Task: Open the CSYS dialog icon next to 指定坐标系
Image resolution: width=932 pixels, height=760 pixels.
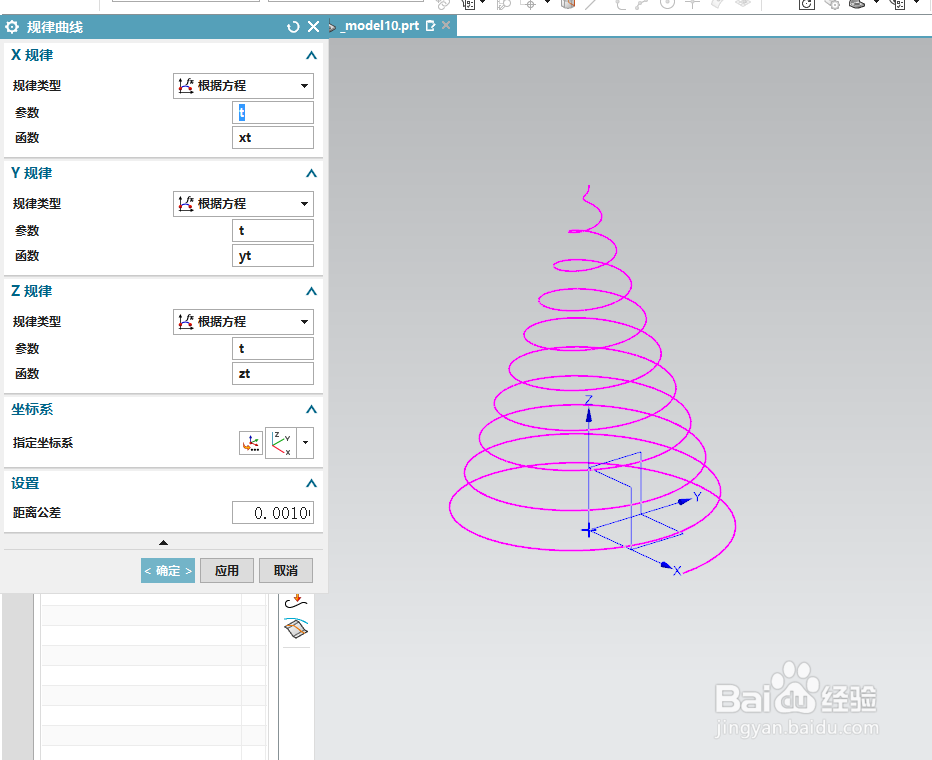Action: 251,443
